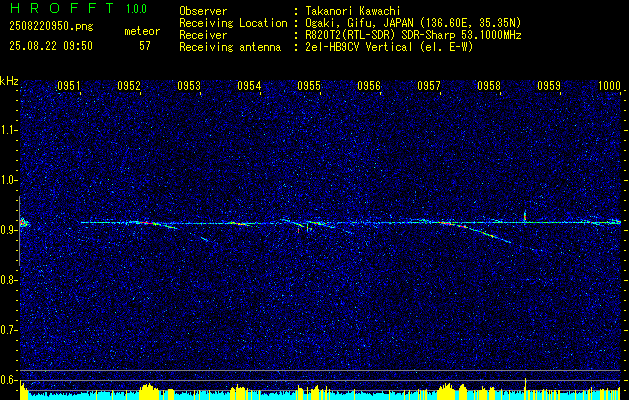Click the 0954 time marker
The image size is (629, 400).
click(x=249, y=85)
